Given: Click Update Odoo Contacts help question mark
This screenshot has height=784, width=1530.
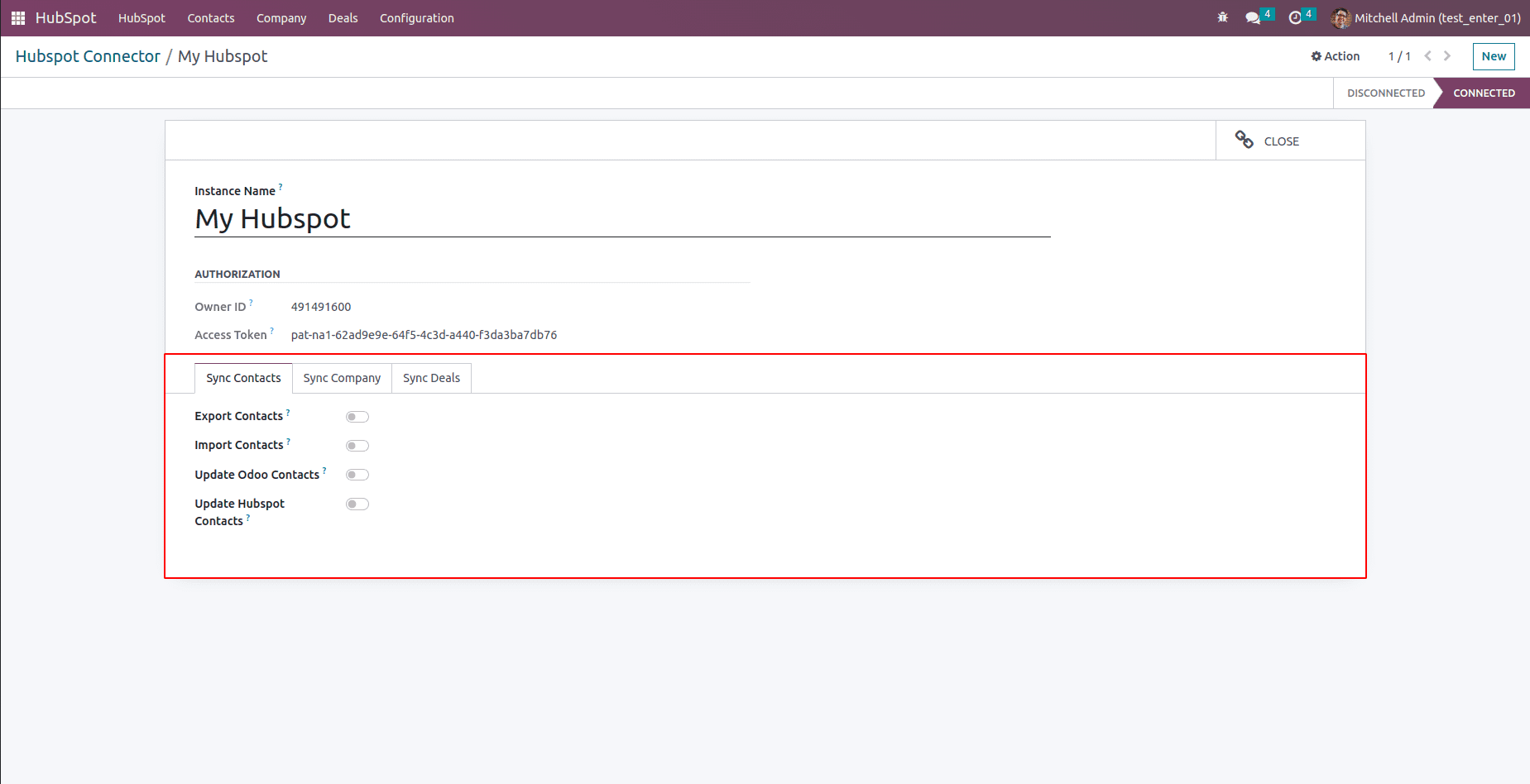Looking at the screenshot, I should 324,471.
